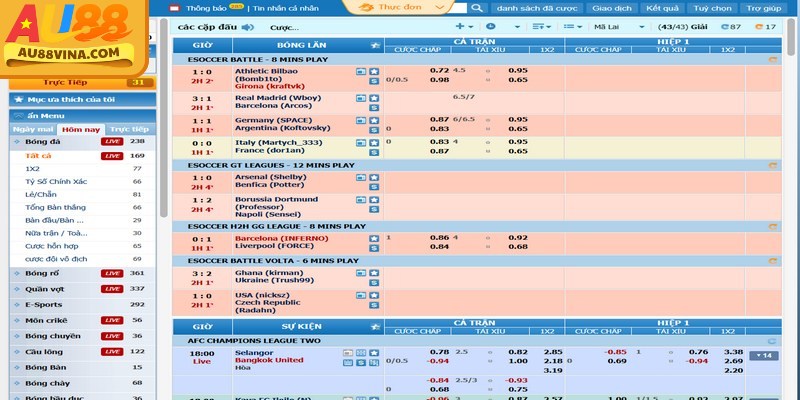Select the Trực tiếp tab in sidebar
This screenshot has width=800, height=400.
tap(130, 129)
